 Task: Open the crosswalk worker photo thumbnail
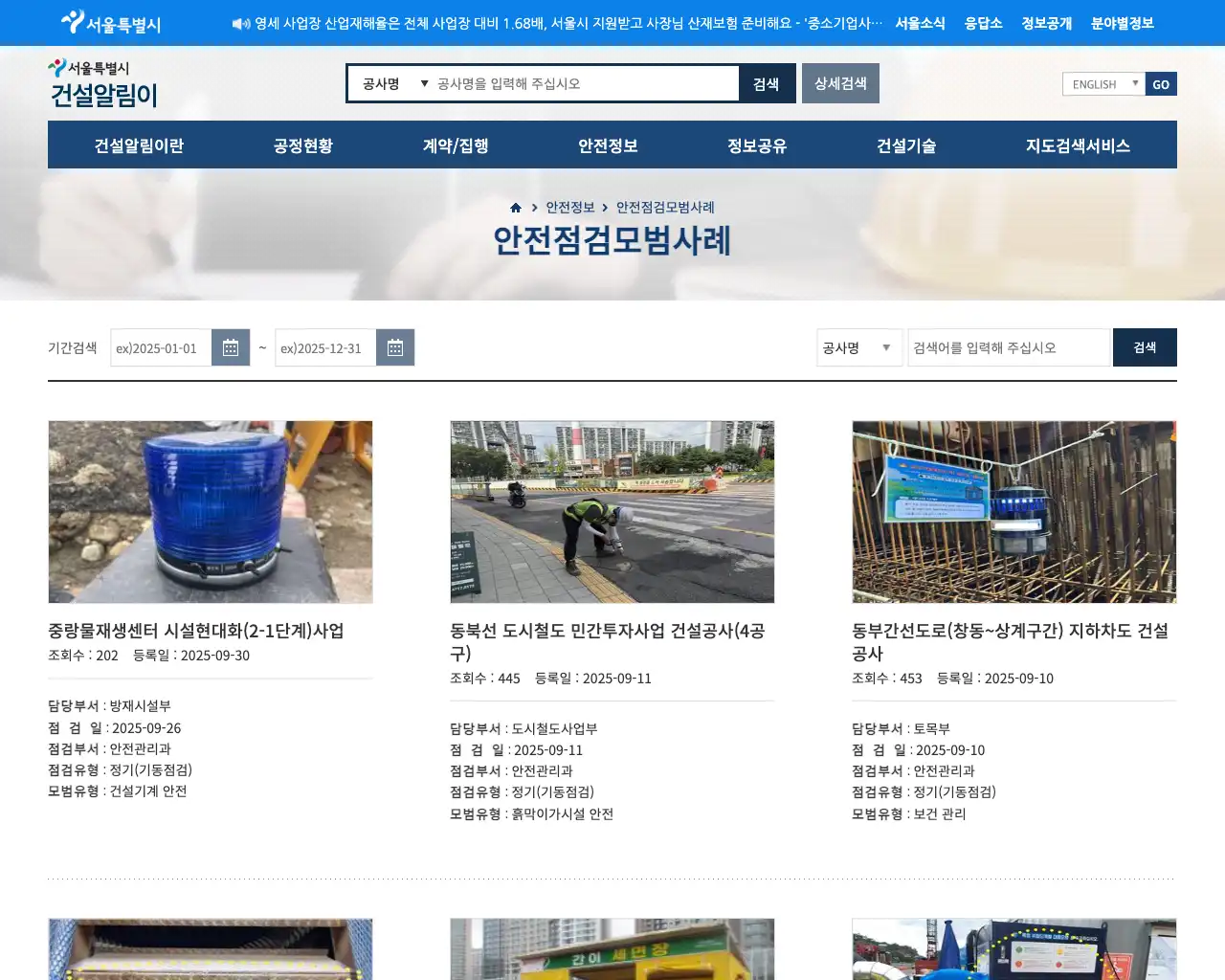tap(612, 512)
